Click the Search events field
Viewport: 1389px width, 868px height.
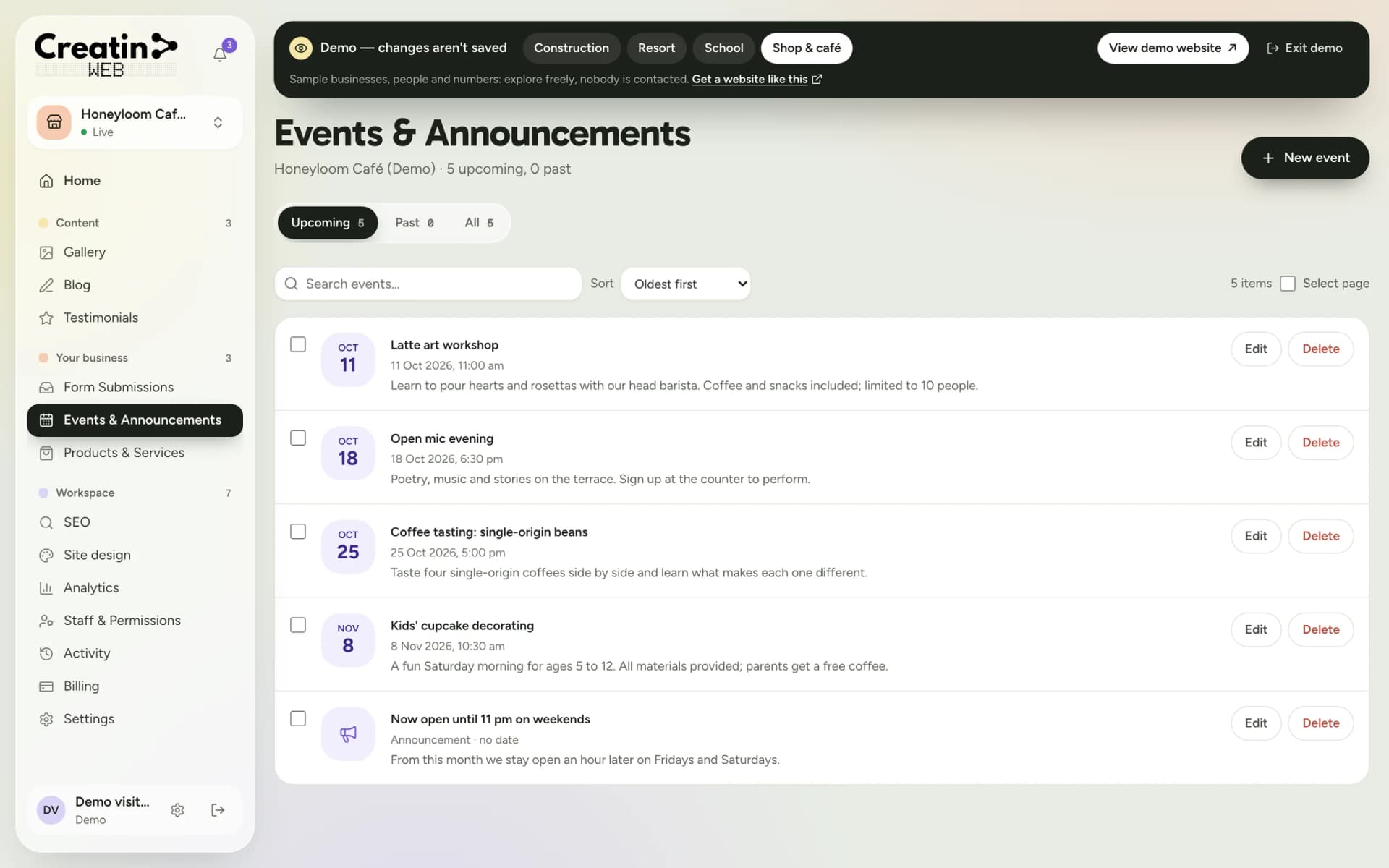coord(428,284)
